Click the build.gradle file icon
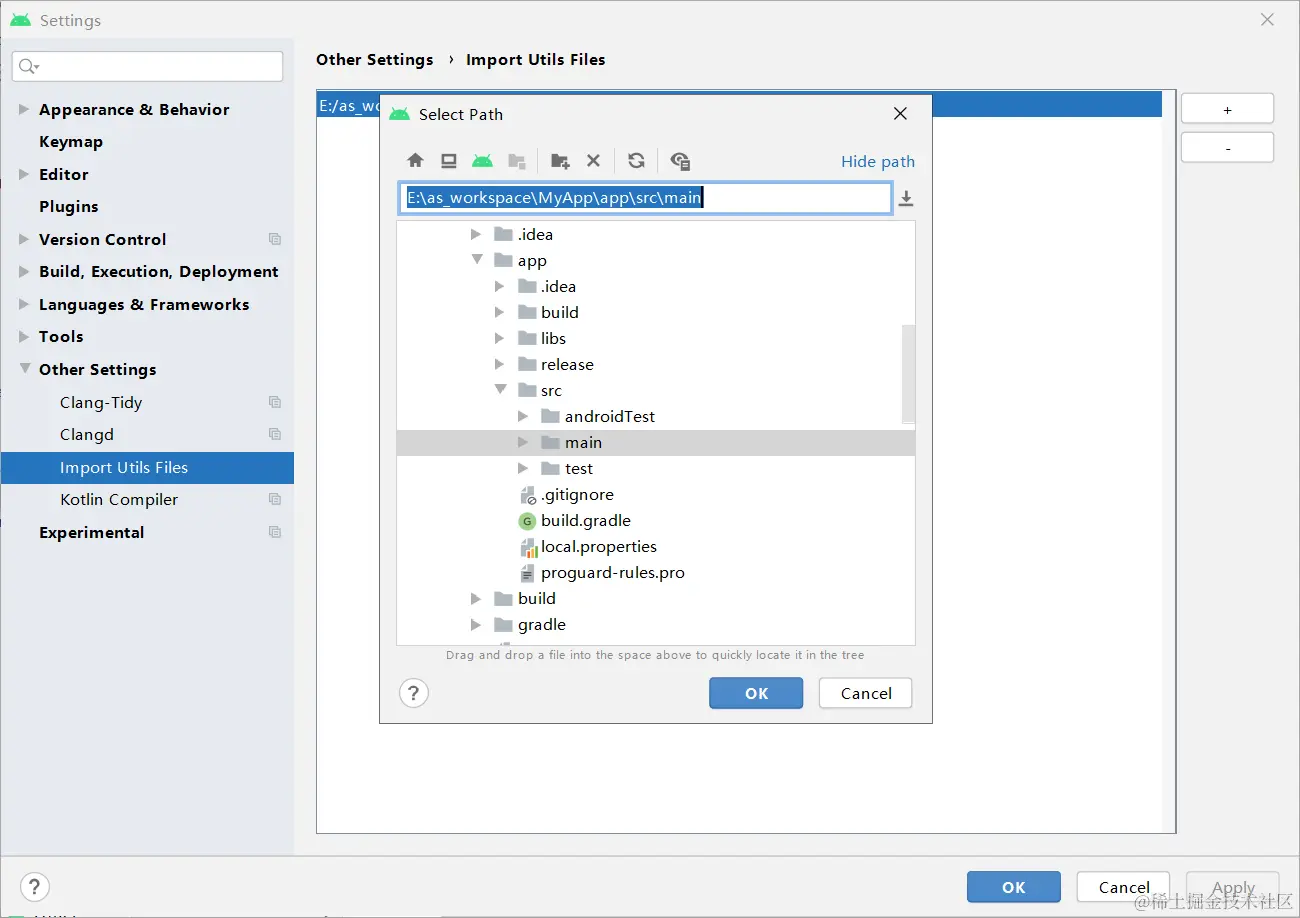 pos(527,521)
